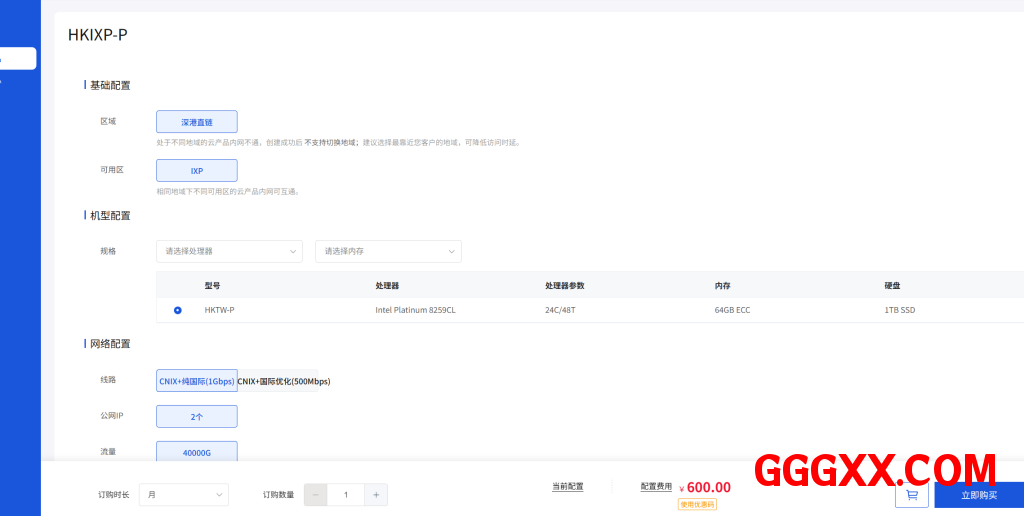
Task: Click the 立即购买 buy now button
Action: (x=978, y=494)
